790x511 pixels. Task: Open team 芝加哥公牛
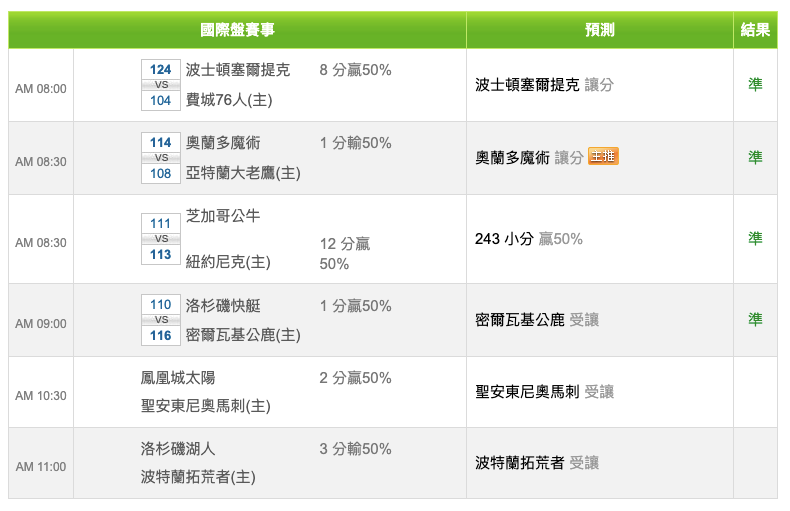click(x=223, y=216)
